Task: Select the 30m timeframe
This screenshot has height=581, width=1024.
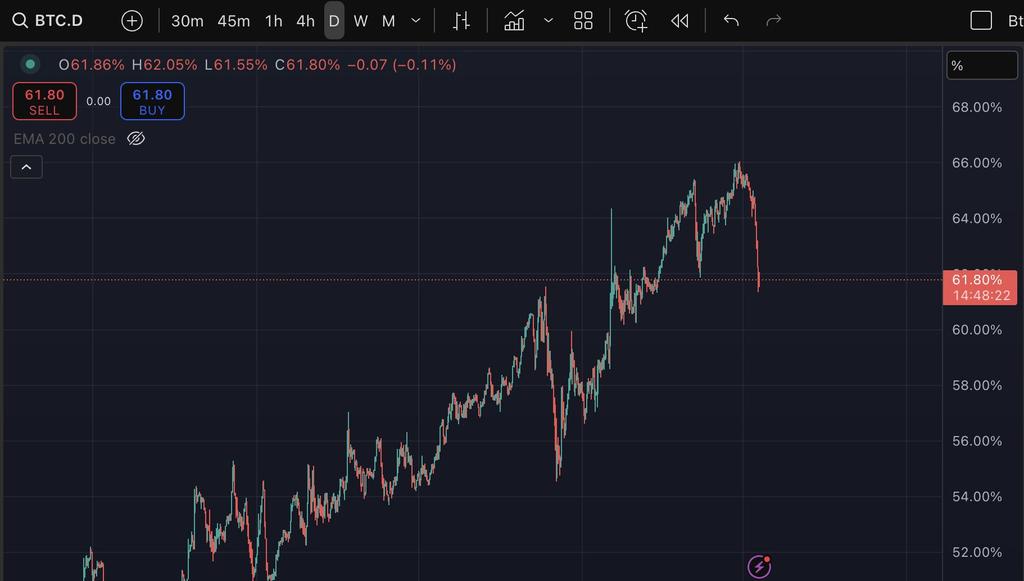Action: [x=187, y=21]
